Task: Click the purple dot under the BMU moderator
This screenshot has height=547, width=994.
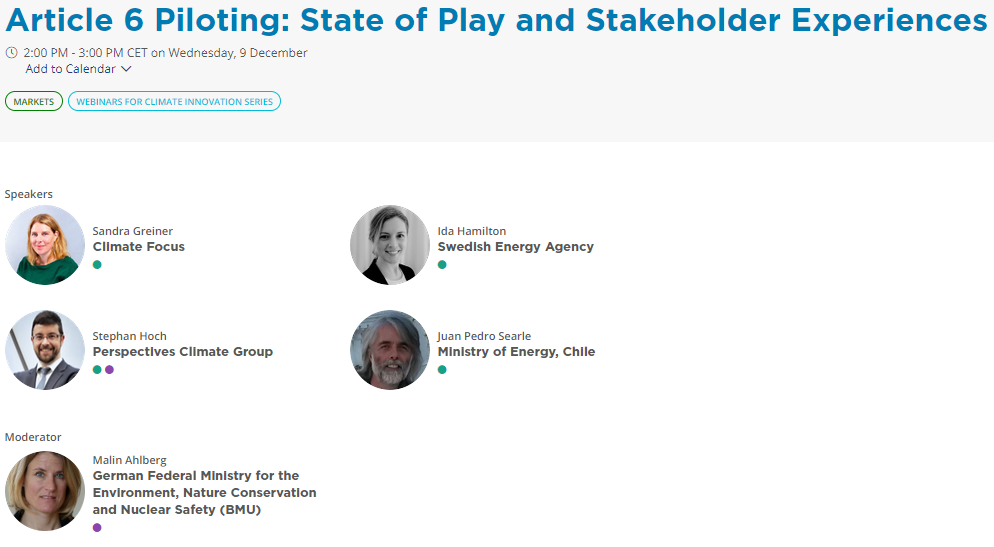Action: (97, 527)
